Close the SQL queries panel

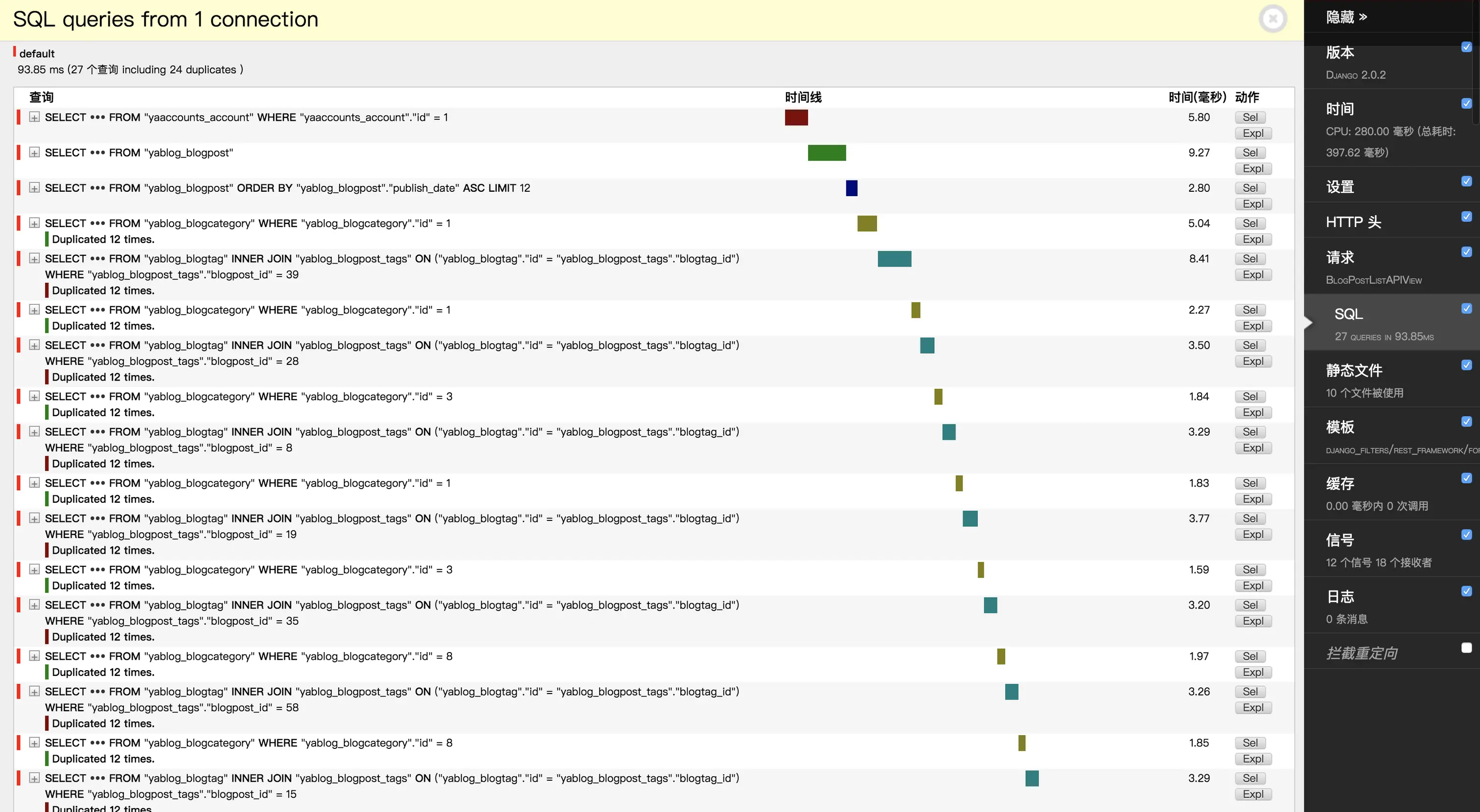click(x=1272, y=19)
